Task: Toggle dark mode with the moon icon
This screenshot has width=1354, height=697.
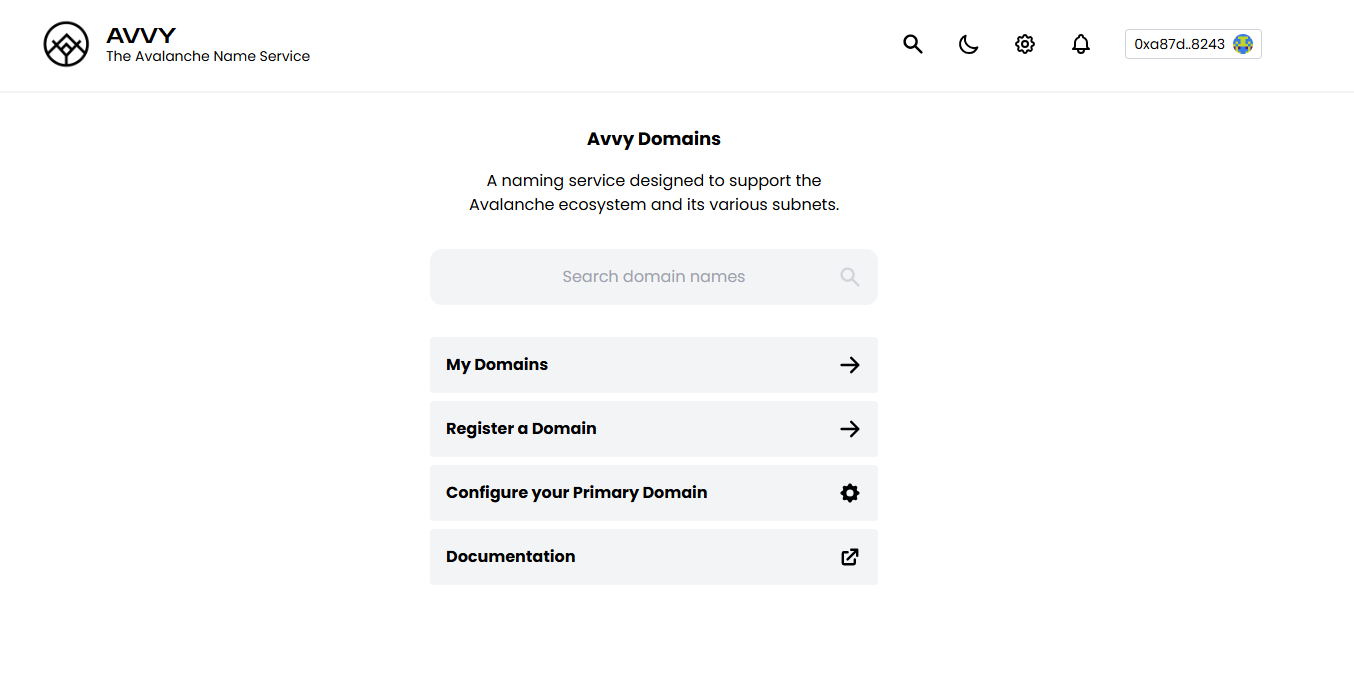Action: [968, 44]
